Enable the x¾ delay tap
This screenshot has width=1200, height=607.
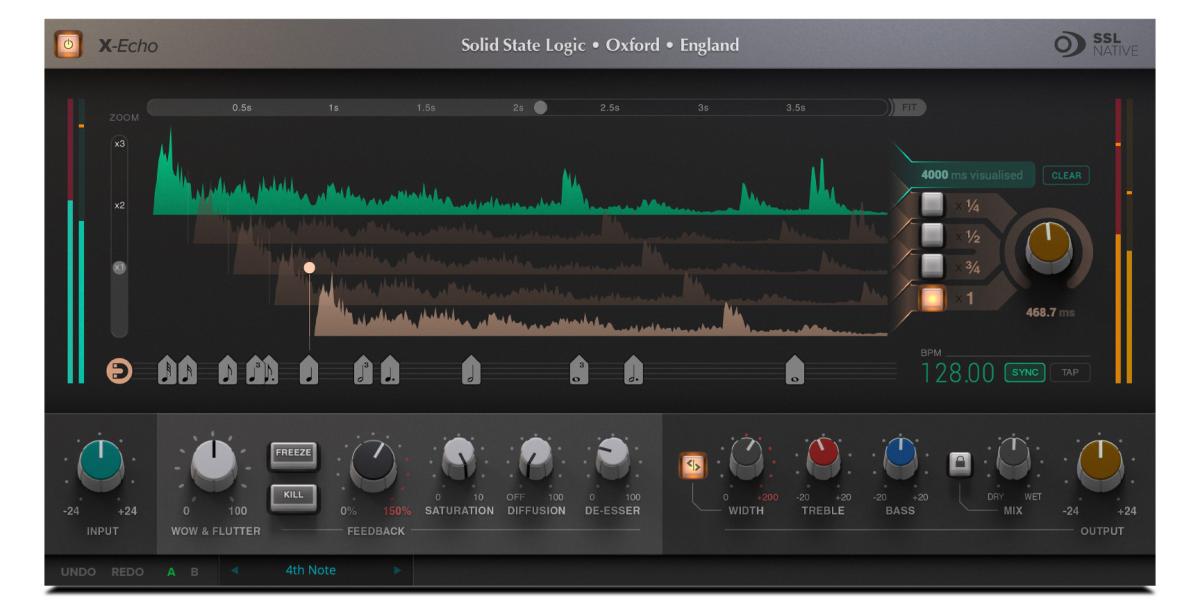[933, 266]
